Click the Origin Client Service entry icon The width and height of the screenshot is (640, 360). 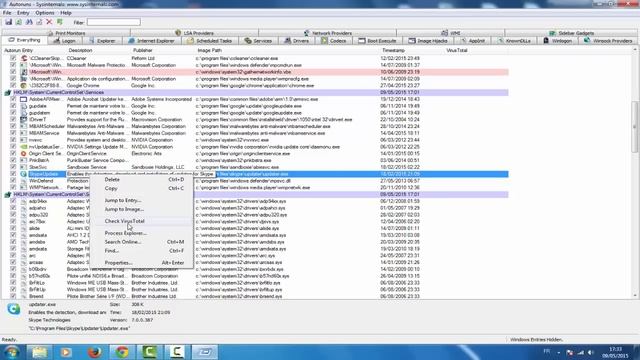tap(24, 154)
